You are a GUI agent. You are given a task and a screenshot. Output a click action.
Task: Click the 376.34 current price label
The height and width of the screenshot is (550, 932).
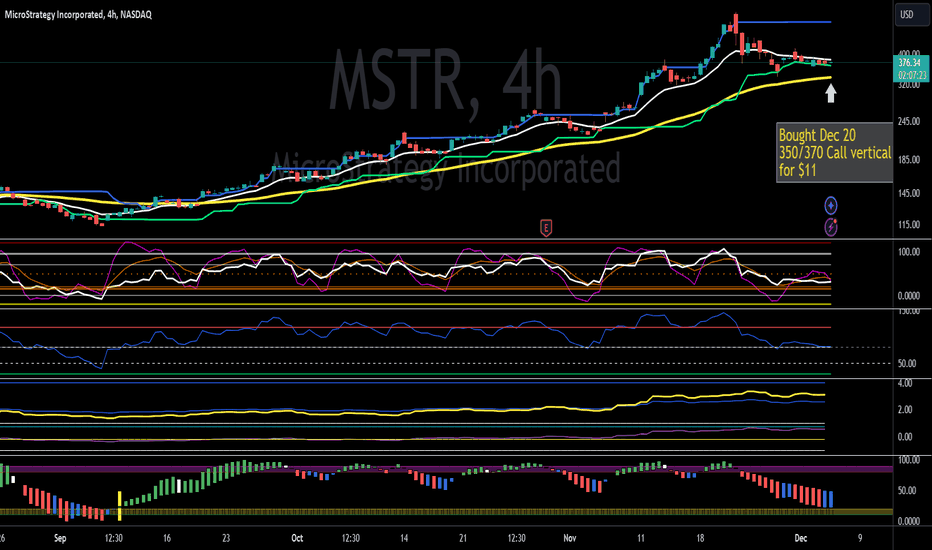pos(909,62)
